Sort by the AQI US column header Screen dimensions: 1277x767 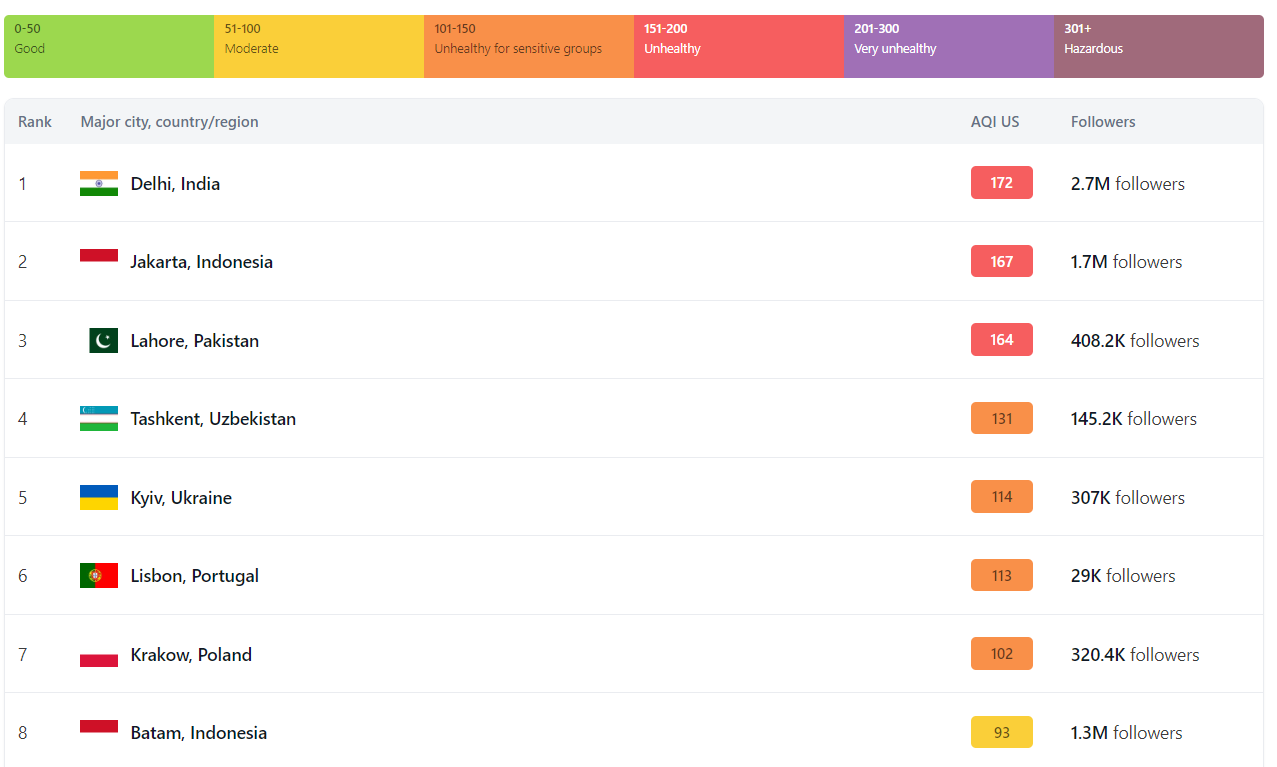(995, 122)
